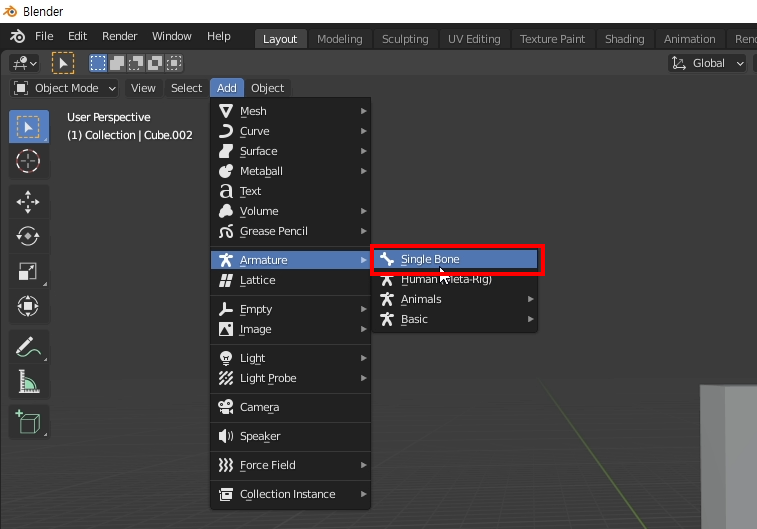
Task: Switch to the Layout workspace tab
Action: pyautogui.click(x=280, y=39)
